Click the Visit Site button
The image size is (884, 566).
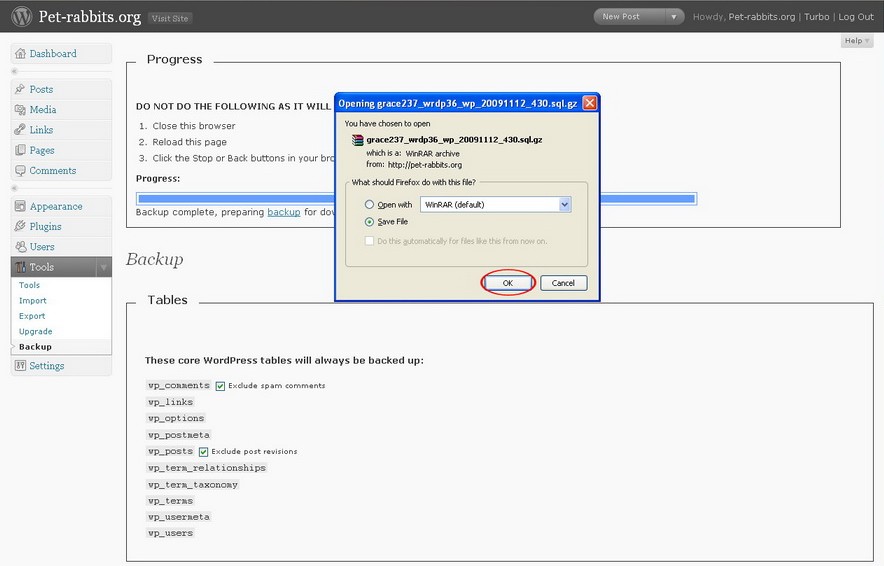tap(170, 18)
